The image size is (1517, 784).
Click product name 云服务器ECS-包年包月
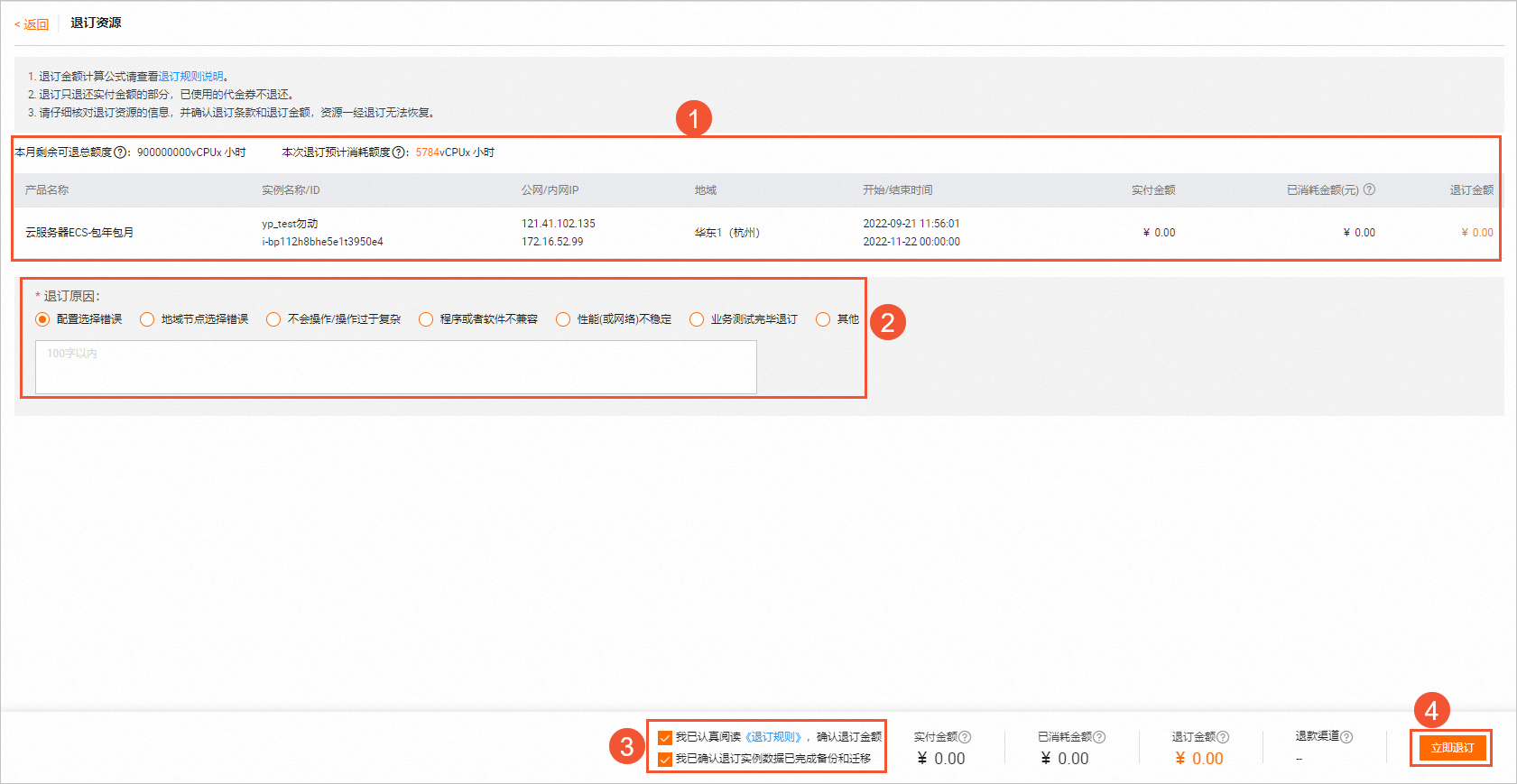pyautogui.click(x=79, y=233)
